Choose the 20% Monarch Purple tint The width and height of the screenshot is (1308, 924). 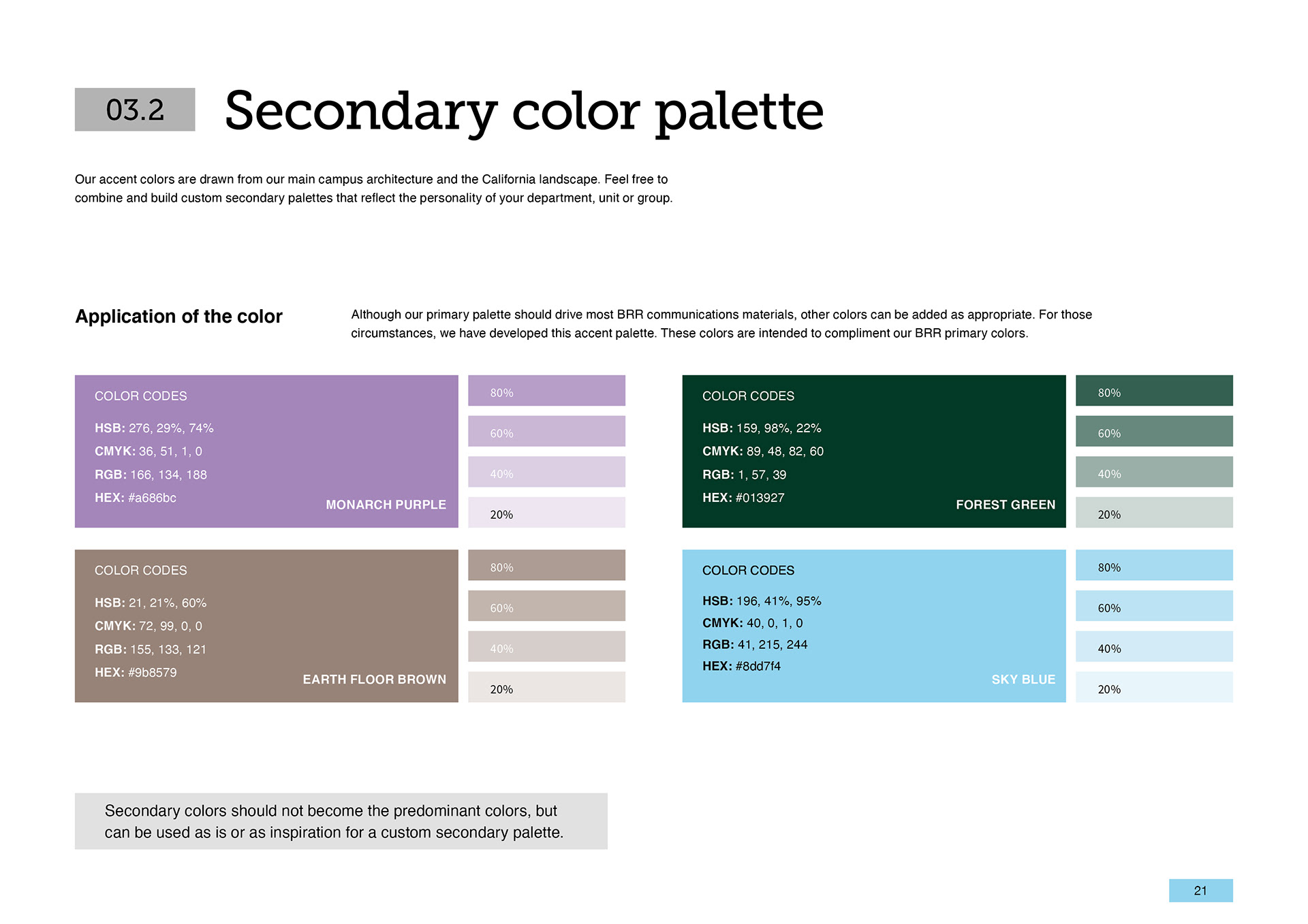[x=546, y=512]
